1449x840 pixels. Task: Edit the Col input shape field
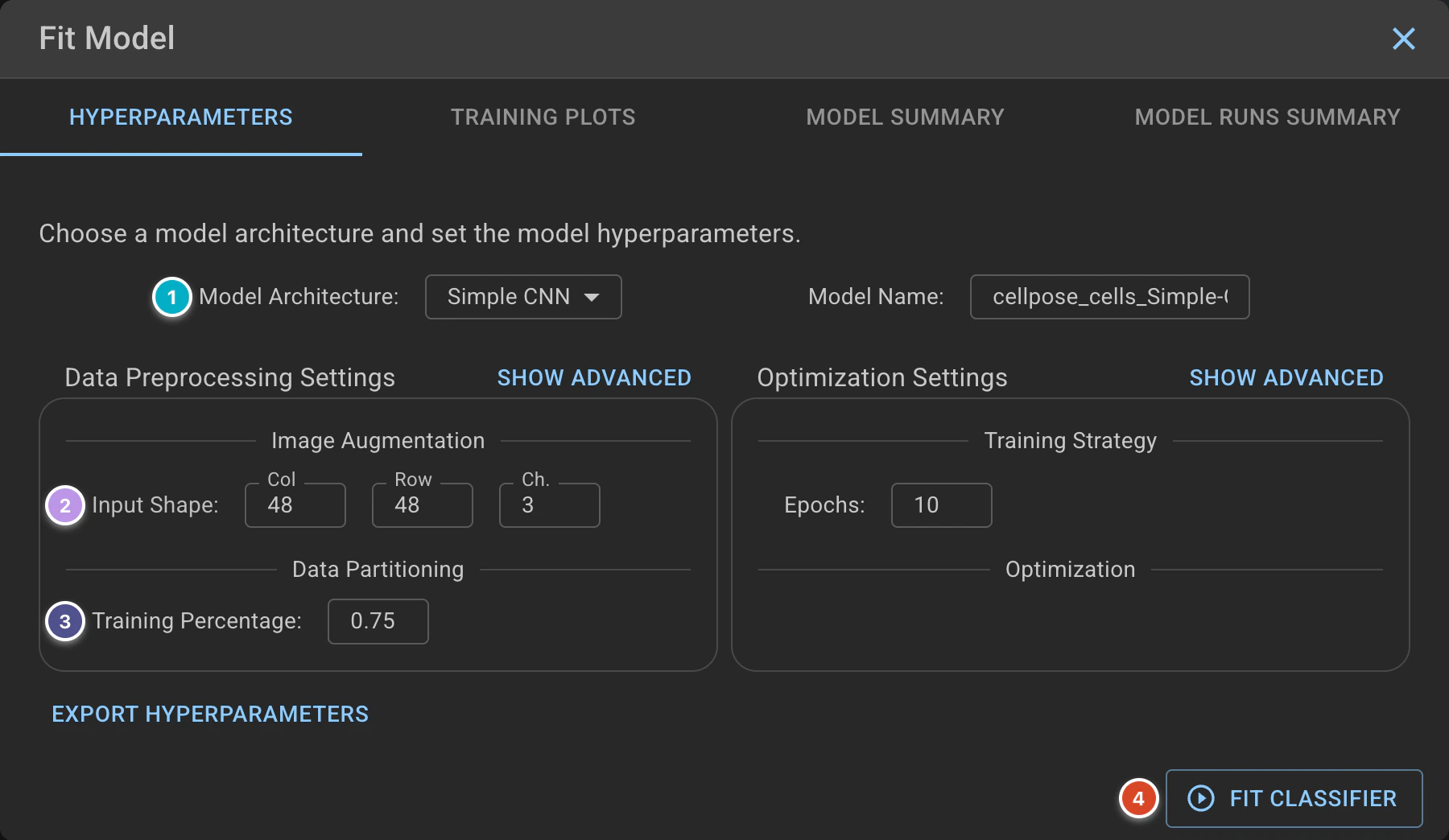tap(295, 505)
